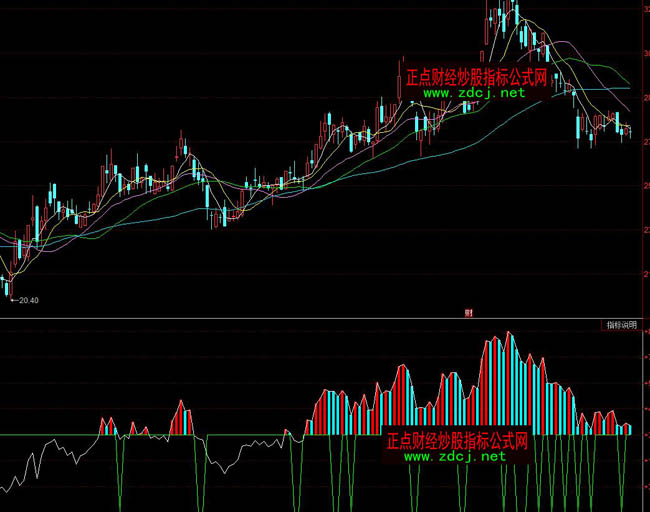650x512 pixels.
Task: Click the red 正点财经炒股指标公式网 title in price chart
Action: [476, 76]
